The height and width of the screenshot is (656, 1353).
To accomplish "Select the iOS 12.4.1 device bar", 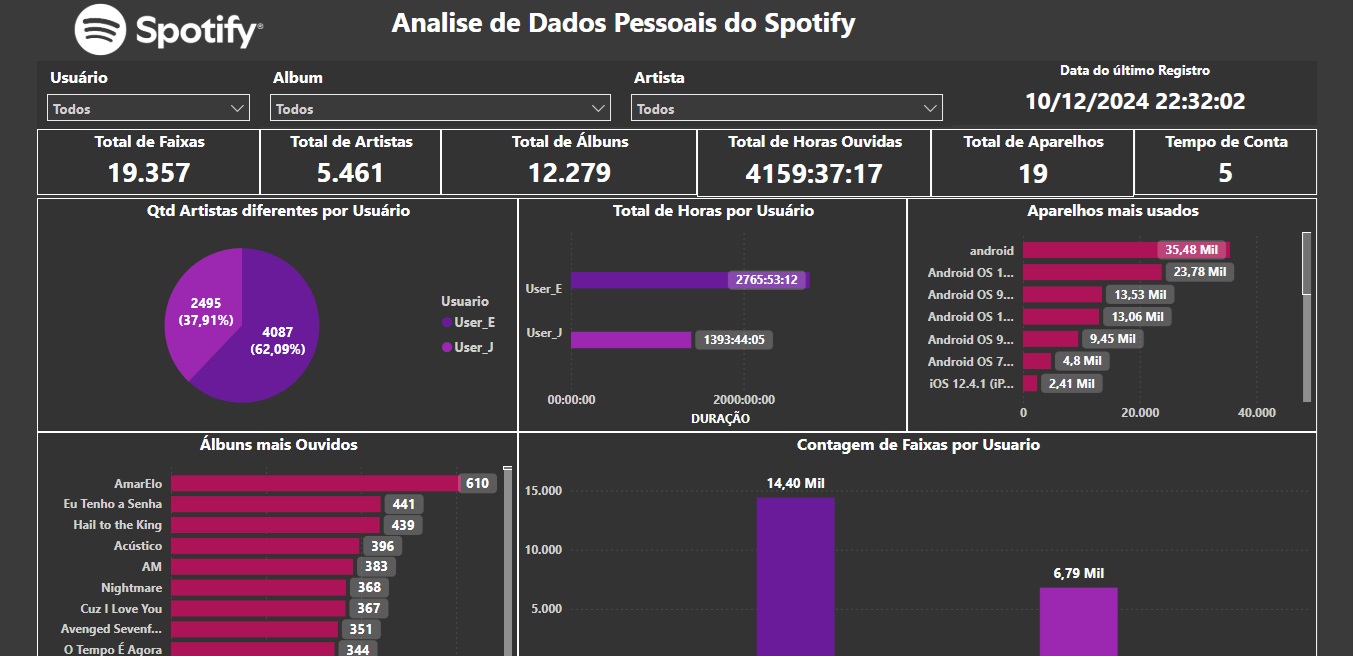I will tap(1030, 383).
